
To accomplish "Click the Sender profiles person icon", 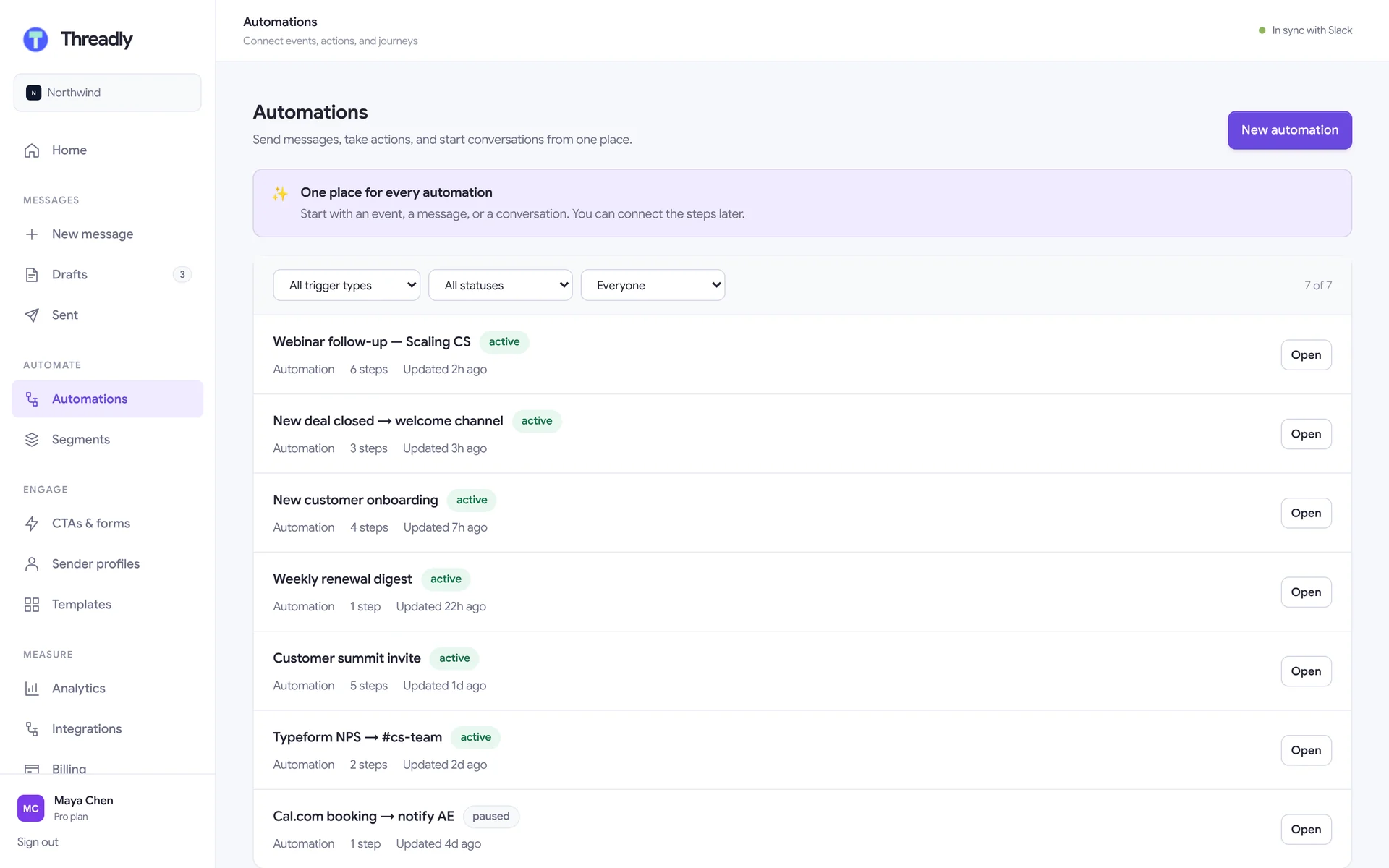I will coord(32,564).
